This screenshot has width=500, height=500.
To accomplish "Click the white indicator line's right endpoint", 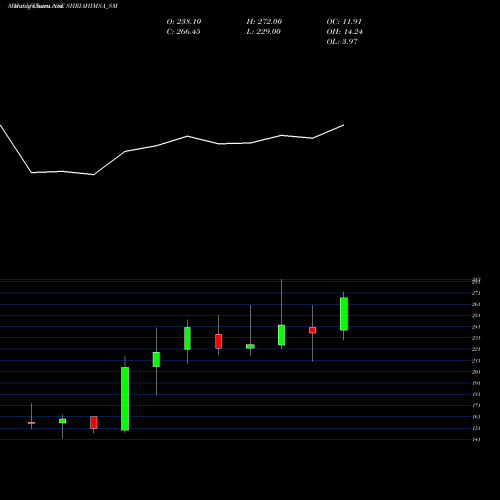I will pyautogui.click(x=343, y=125).
